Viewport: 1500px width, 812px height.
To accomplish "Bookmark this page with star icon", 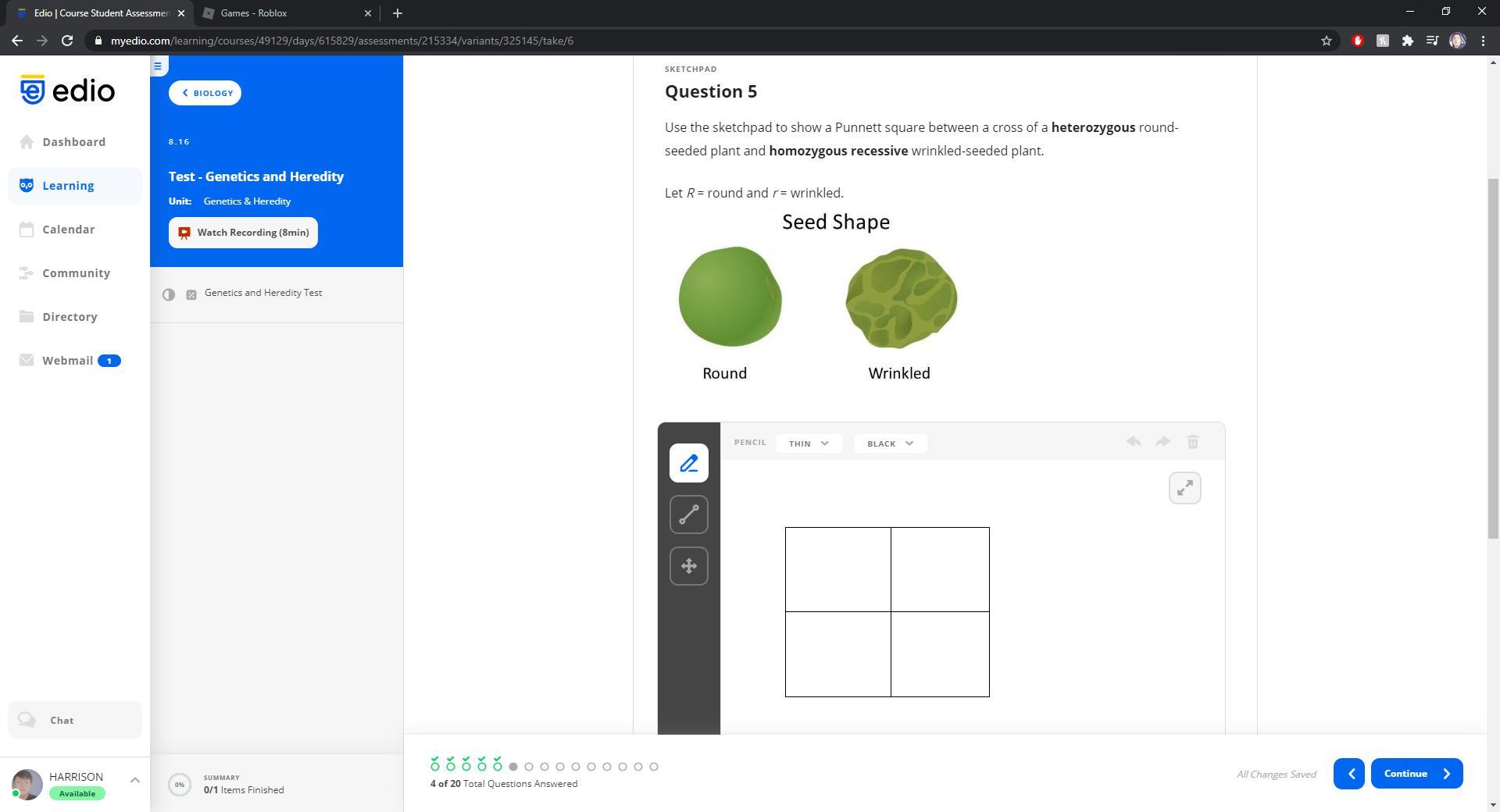I will pos(1326,41).
